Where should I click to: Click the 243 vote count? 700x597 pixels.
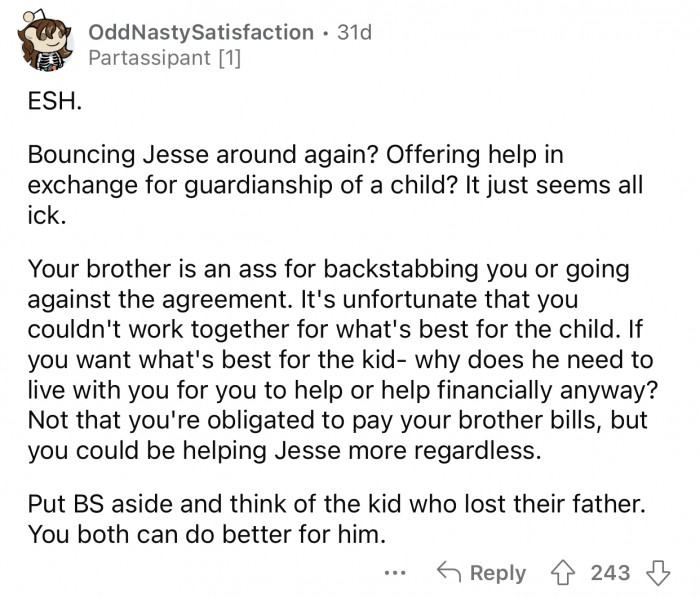point(610,572)
